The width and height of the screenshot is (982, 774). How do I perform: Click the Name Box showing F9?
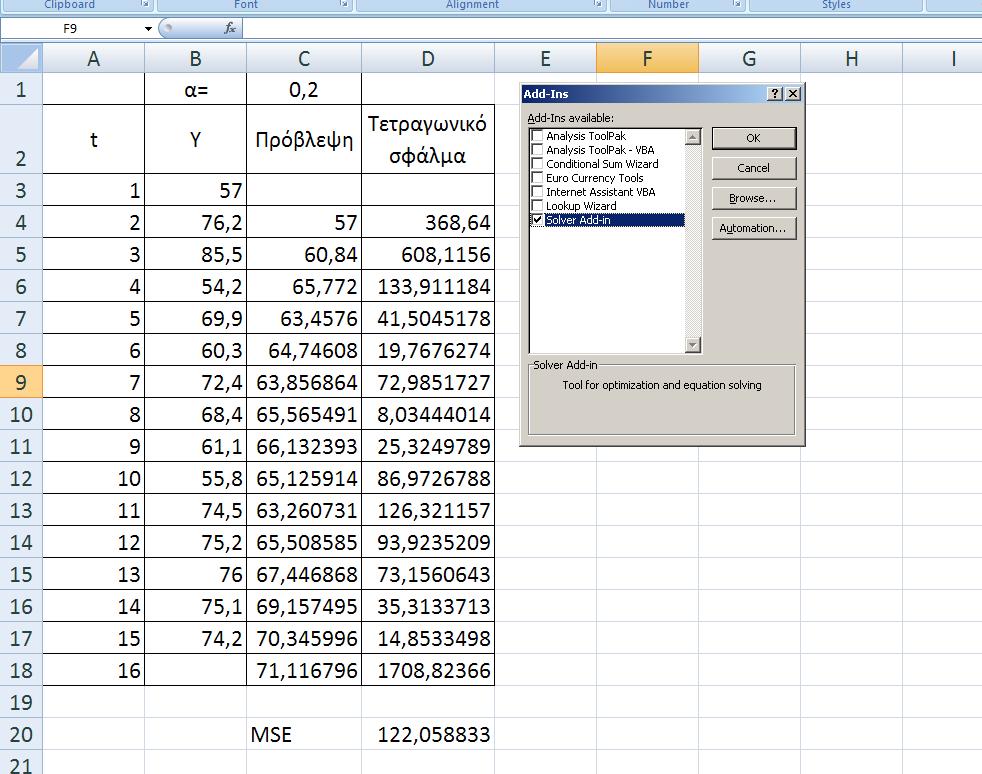point(71,29)
